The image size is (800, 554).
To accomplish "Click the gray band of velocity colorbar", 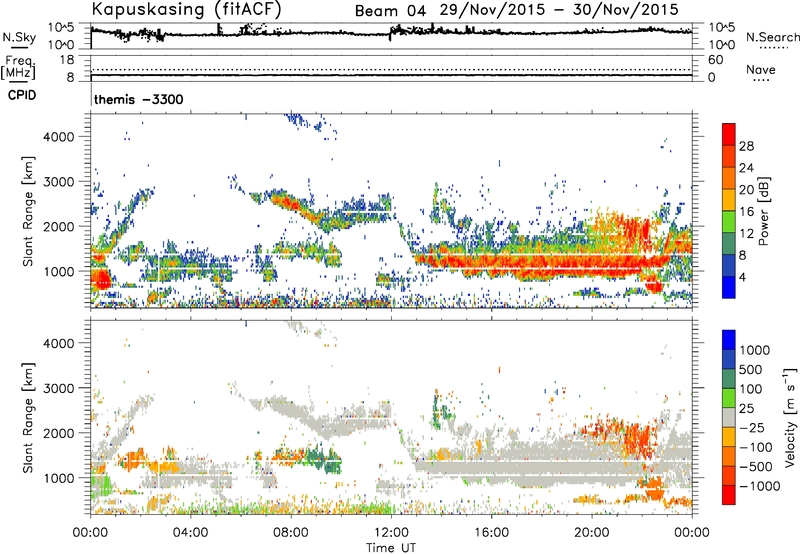I will click(729, 418).
